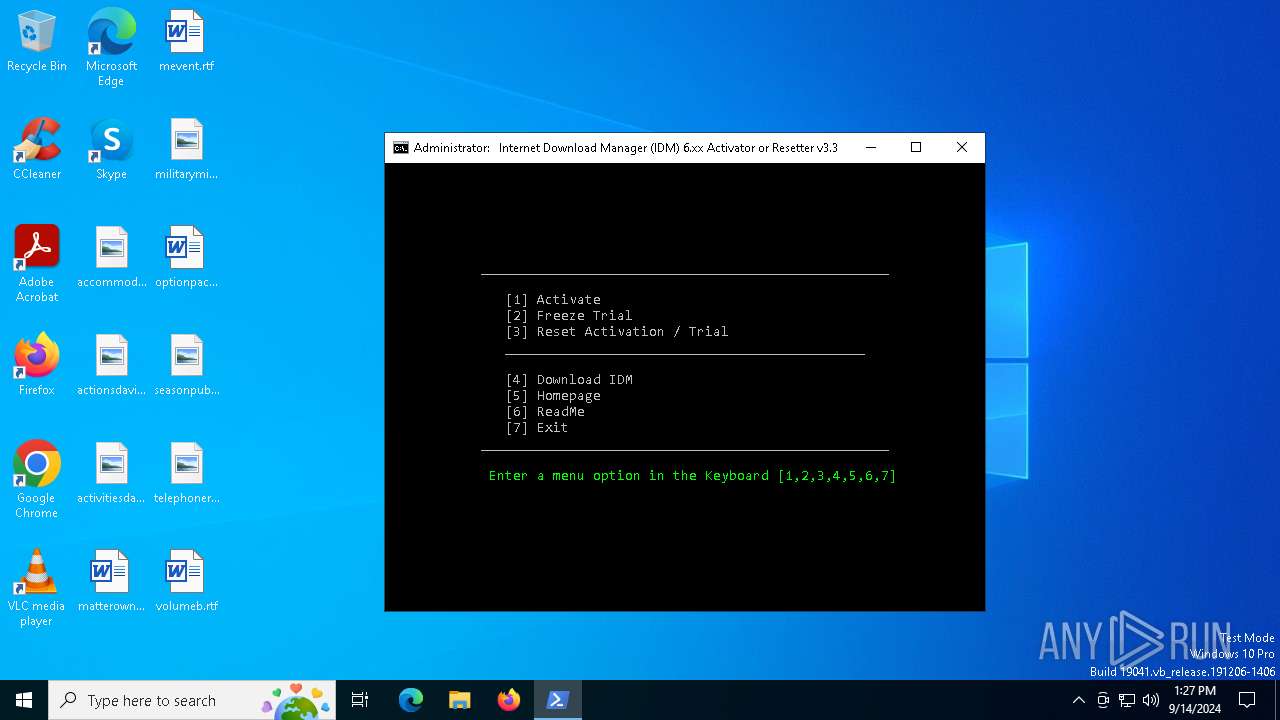Select the Firefox desktop shortcut
This screenshot has height=720, width=1280.
pyautogui.click(x=37, y=366)
